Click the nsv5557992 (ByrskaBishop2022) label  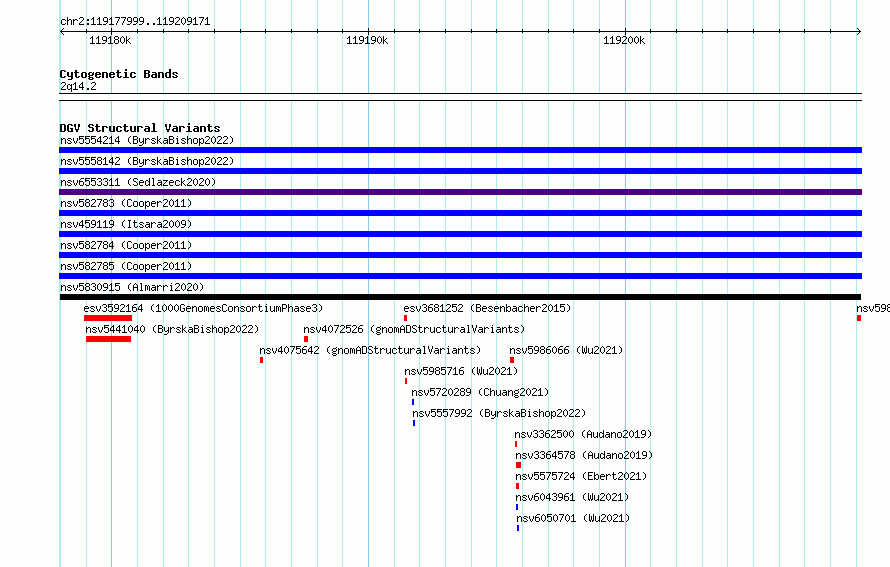pyautogui.click(x=499, y=413)
